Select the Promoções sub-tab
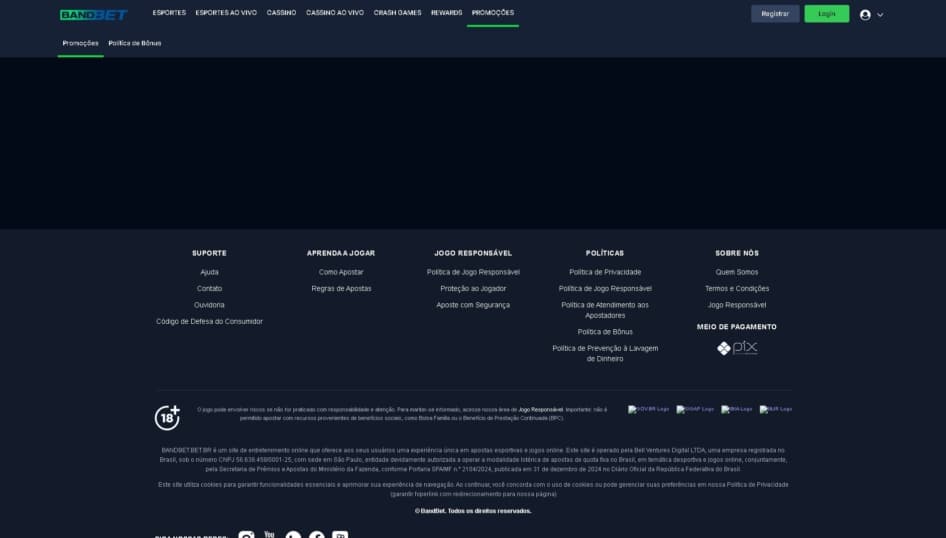This screenshot has width=946, height=538. click(x=80, y=43)
